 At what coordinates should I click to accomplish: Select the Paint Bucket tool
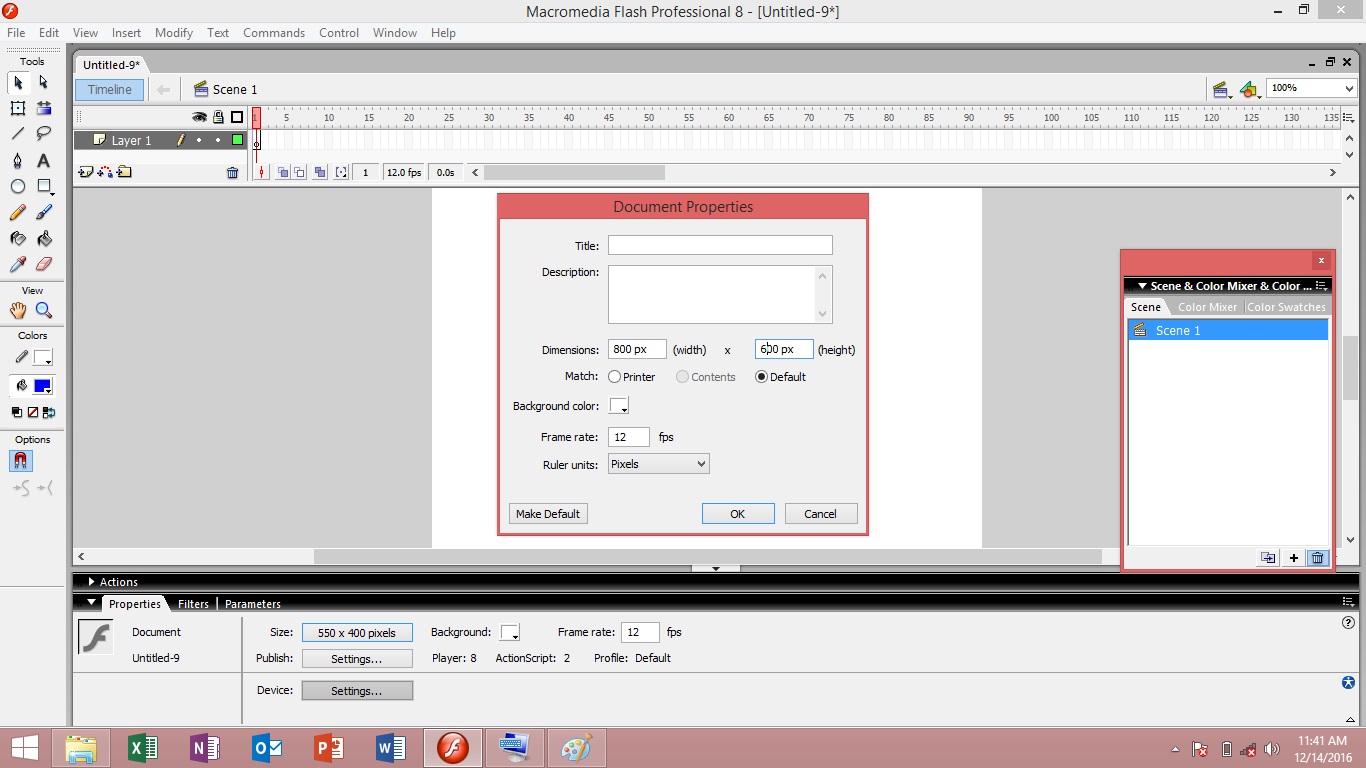[43, 238]
